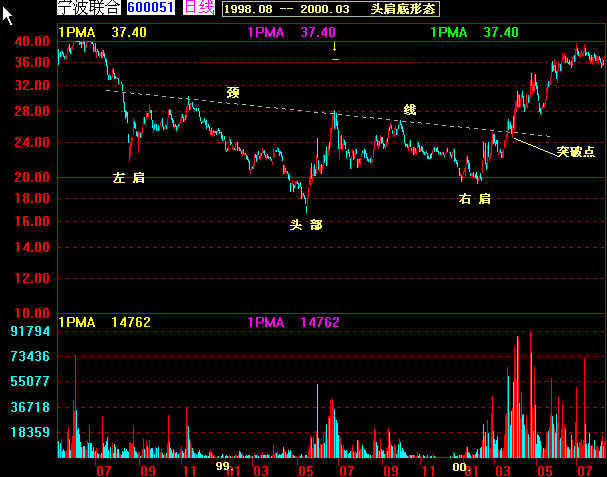Click the 73436 volume axis label
The image size is (607, 477).
click(30, 356)
